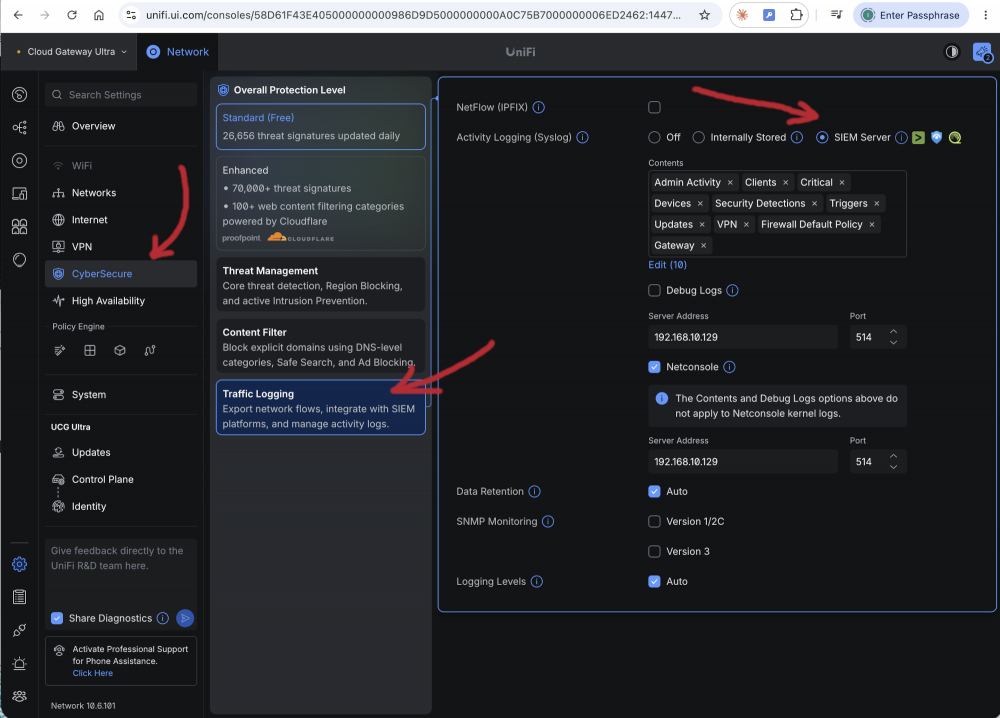Enable SNMP Version 1/2C checkbox
Screen dimensions: 1000x718
pyautogui.click(x=654, y=522)
